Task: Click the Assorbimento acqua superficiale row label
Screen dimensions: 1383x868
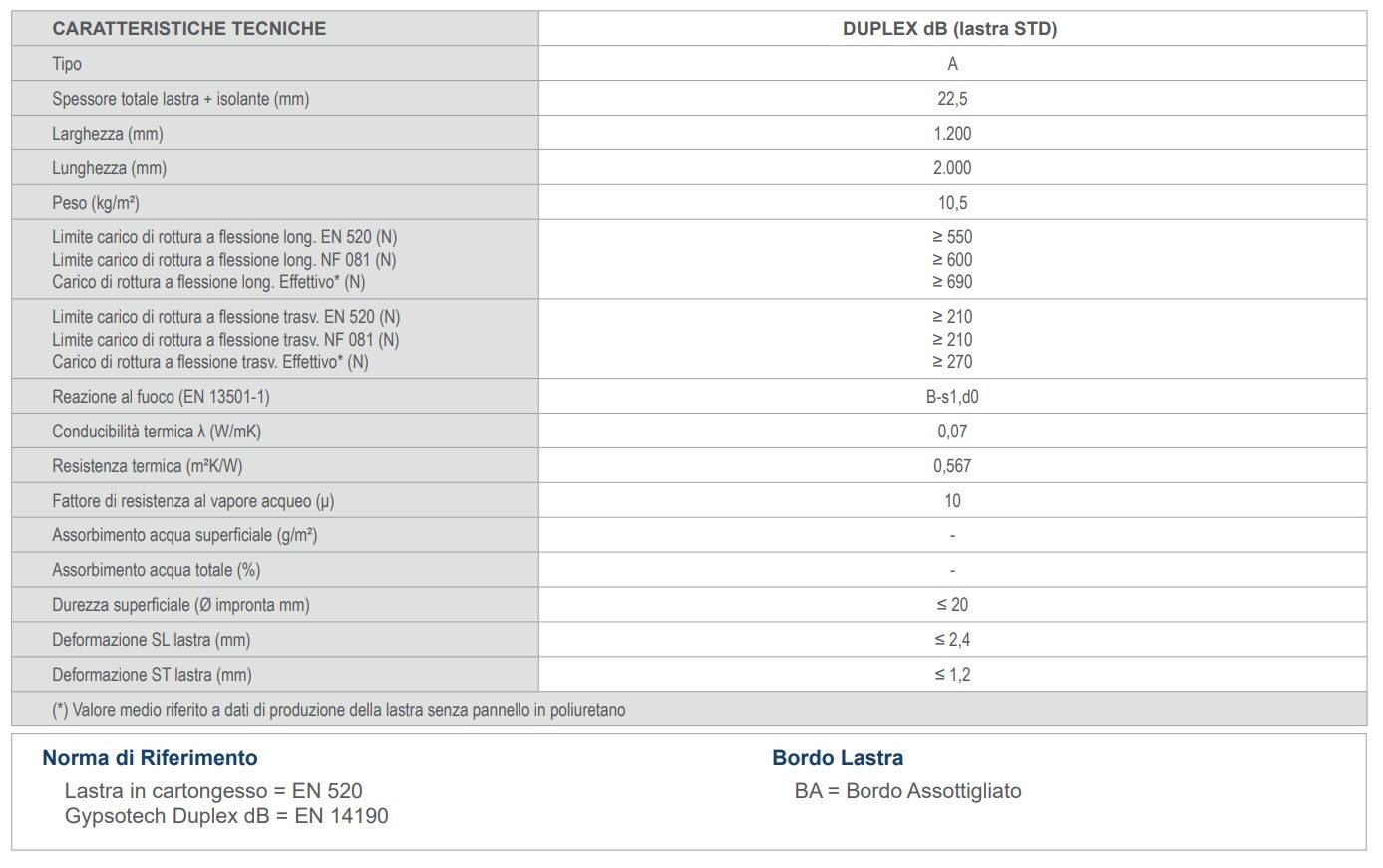Action: [x=184, y=535]
